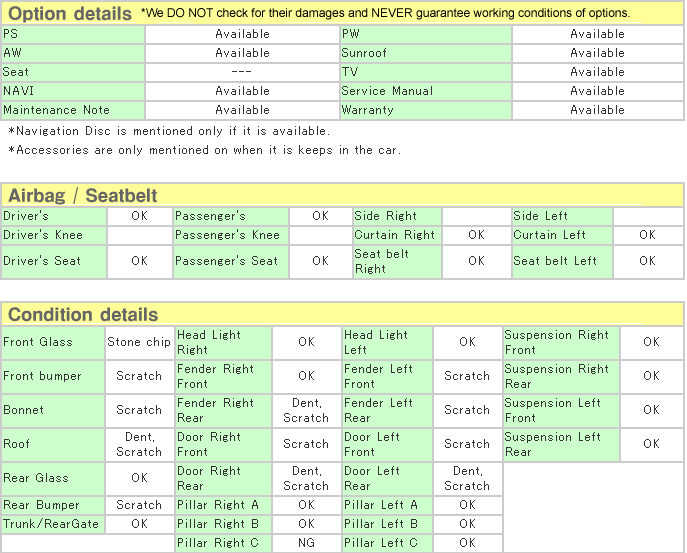Click the Suspension Left Rear label
The height and width of the screenshot is (553, 687).
pos(553,444)
